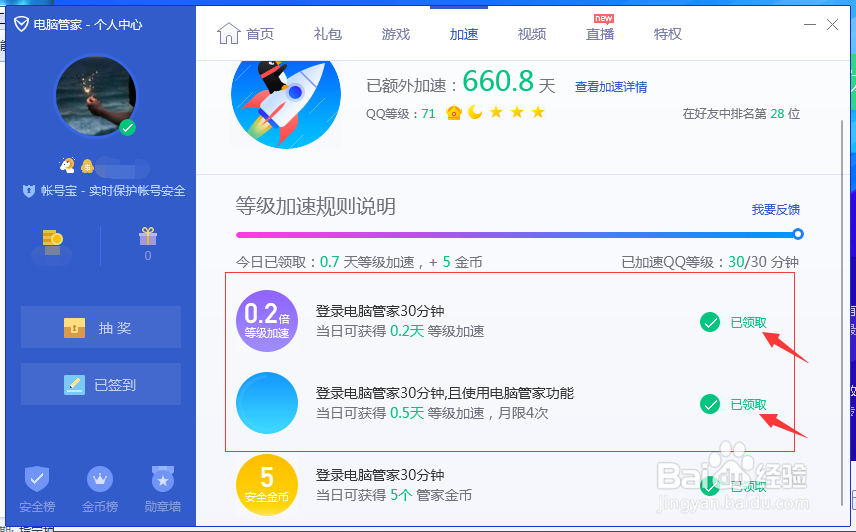The width and height of the screenshot is (856, 532).
Task: Click green checkmark for 0.2天 task
Action: [710, 322]
